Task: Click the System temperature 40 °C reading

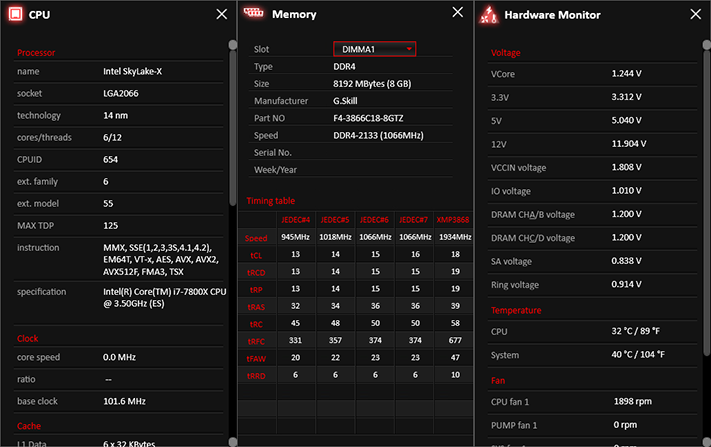Action: 638,355
